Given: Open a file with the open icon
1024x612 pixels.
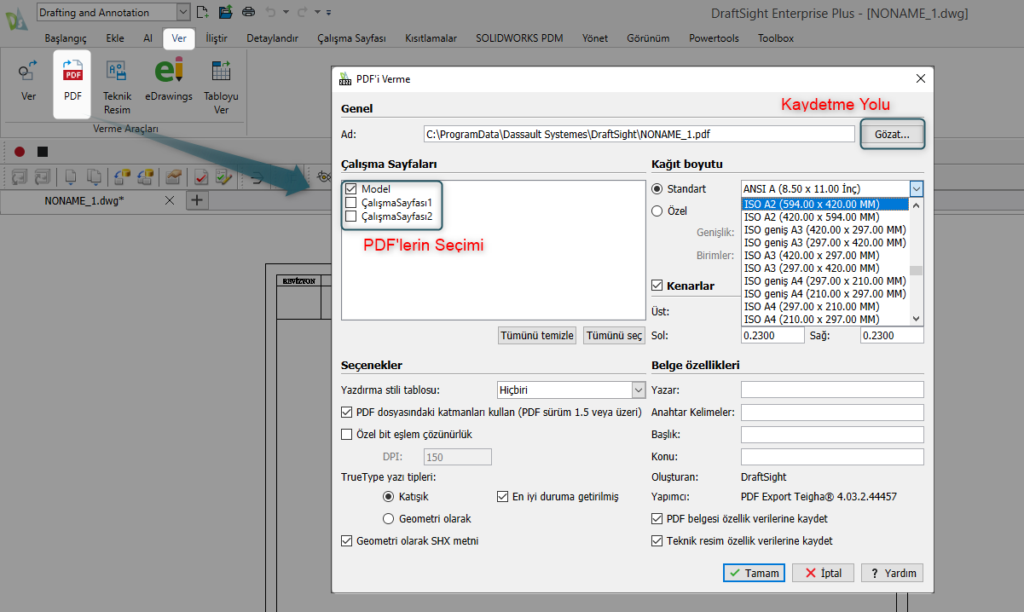Looking at the screenshot, I should click(224, 12).
